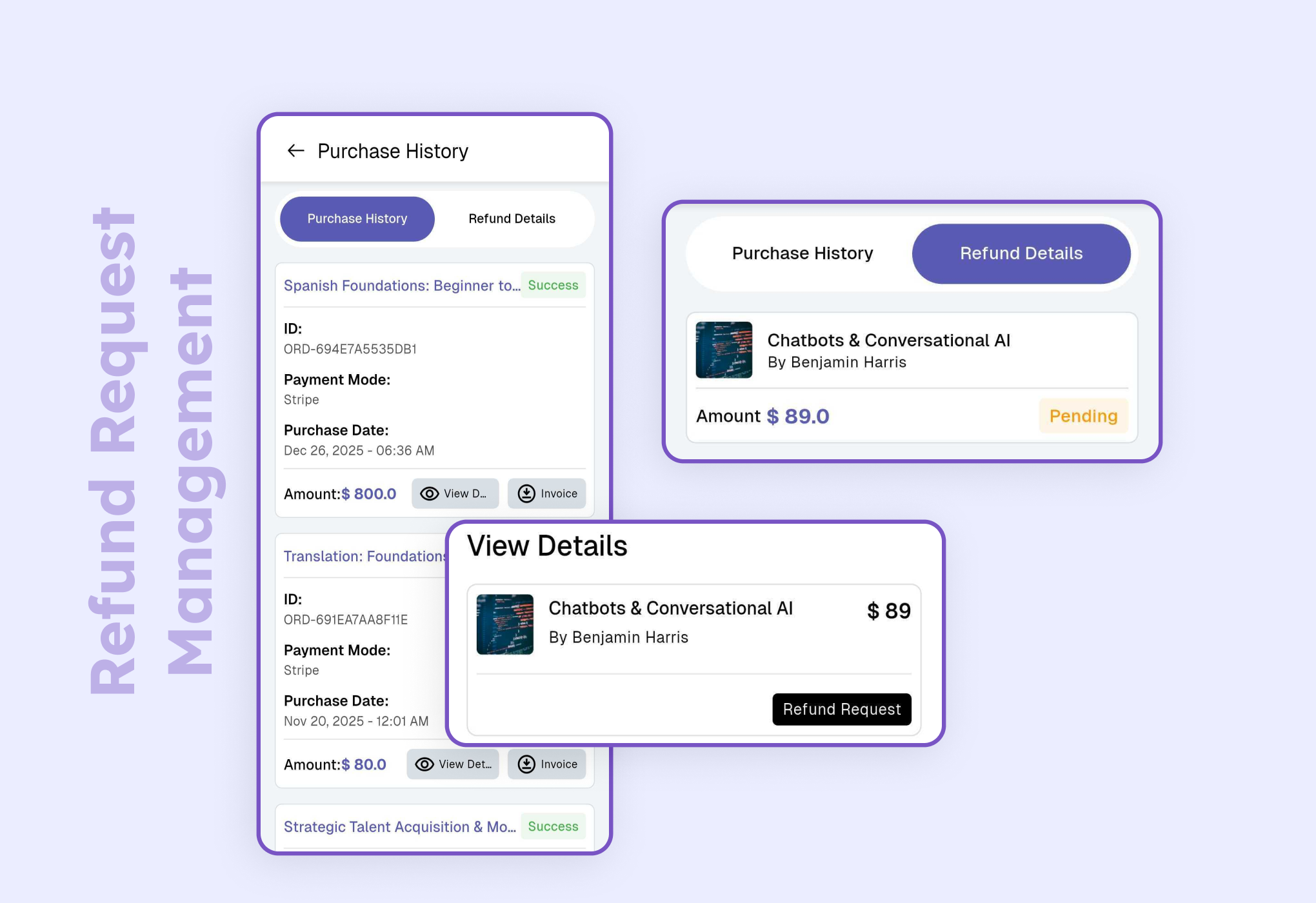Viewport: 1316px width, 903px height.
Task: Click order ID ORD-694E7A5535DB1
Action: 350,349
